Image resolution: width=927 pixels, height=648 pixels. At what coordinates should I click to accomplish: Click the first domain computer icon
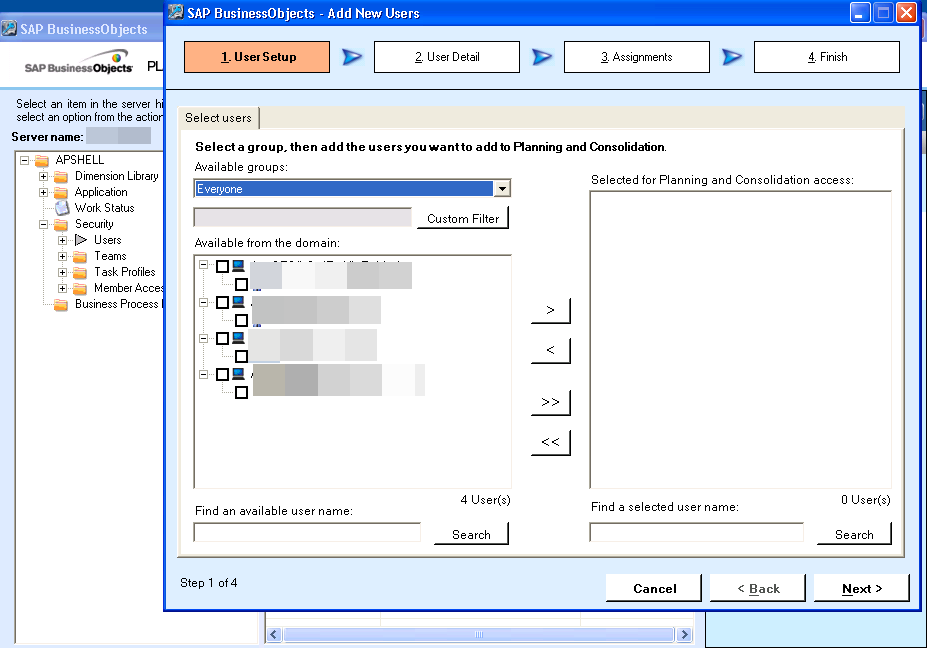pyautogui.click(x=238, y=265)
